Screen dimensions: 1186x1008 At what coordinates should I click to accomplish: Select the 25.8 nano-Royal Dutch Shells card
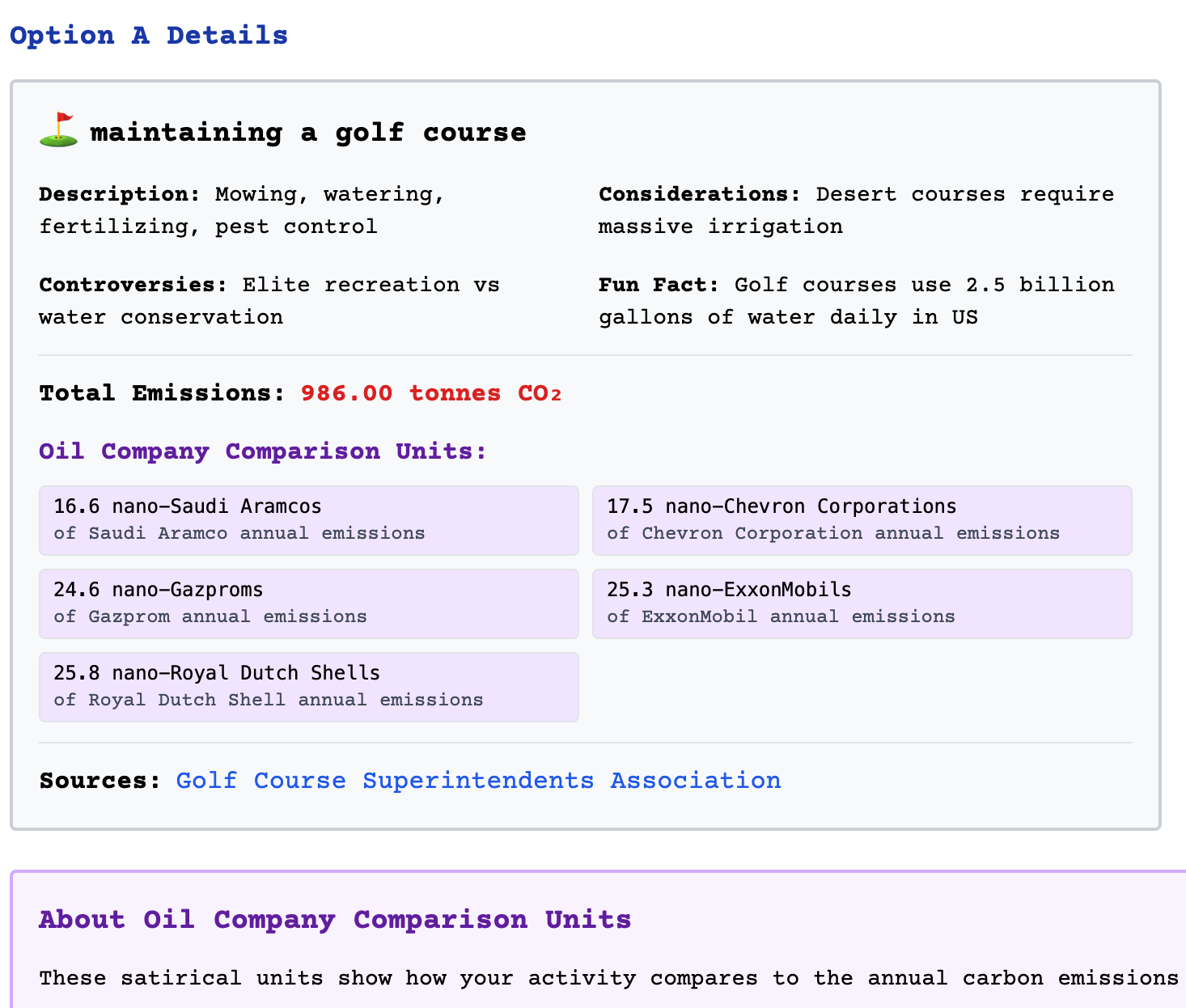(309, 687)
